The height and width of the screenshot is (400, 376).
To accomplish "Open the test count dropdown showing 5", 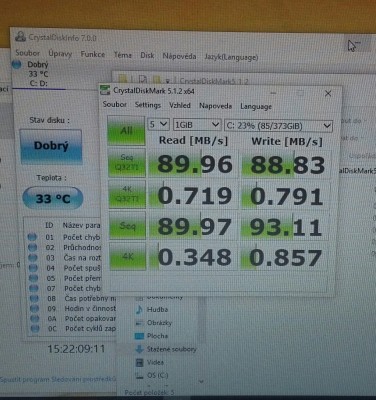I will pos(159,125).
